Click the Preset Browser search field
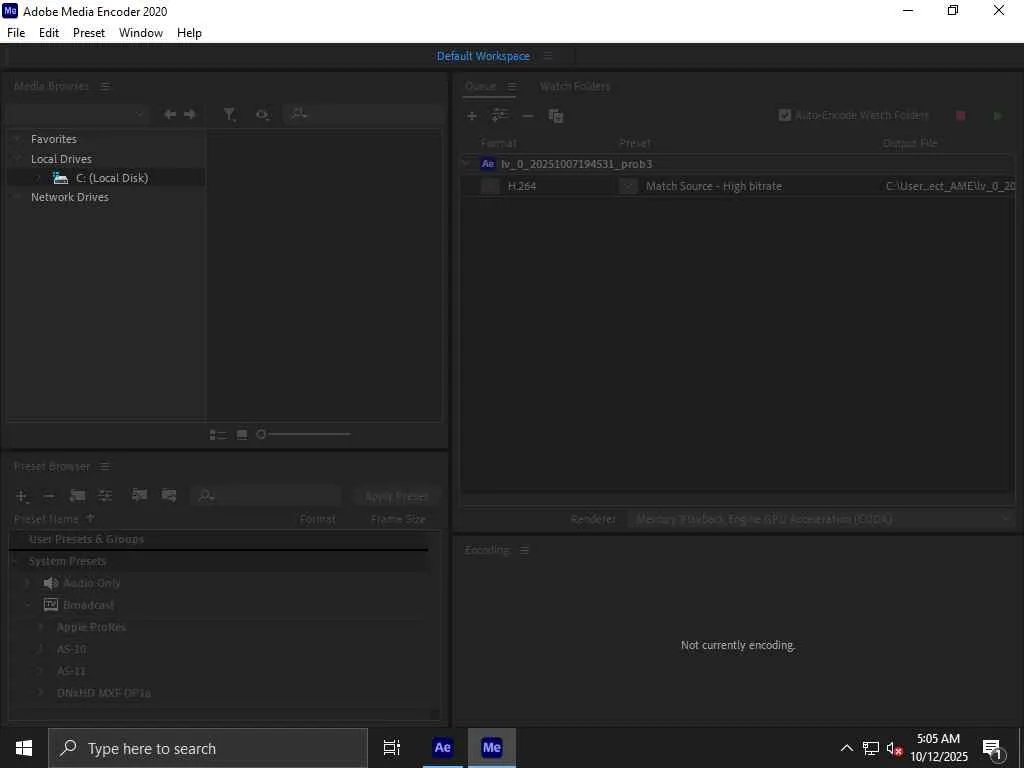 point(266,496)
